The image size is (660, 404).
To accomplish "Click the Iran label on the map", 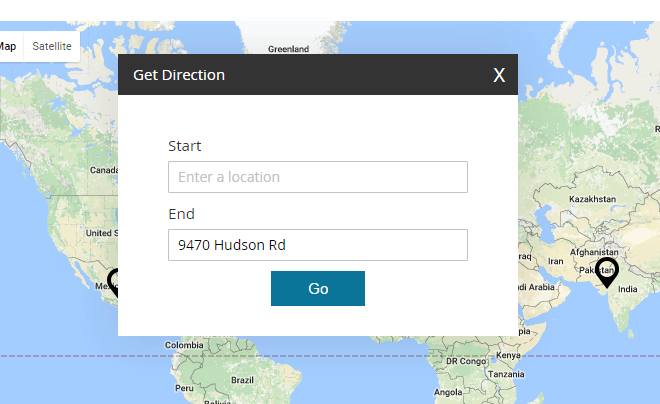I will click(x=556, y=261).
